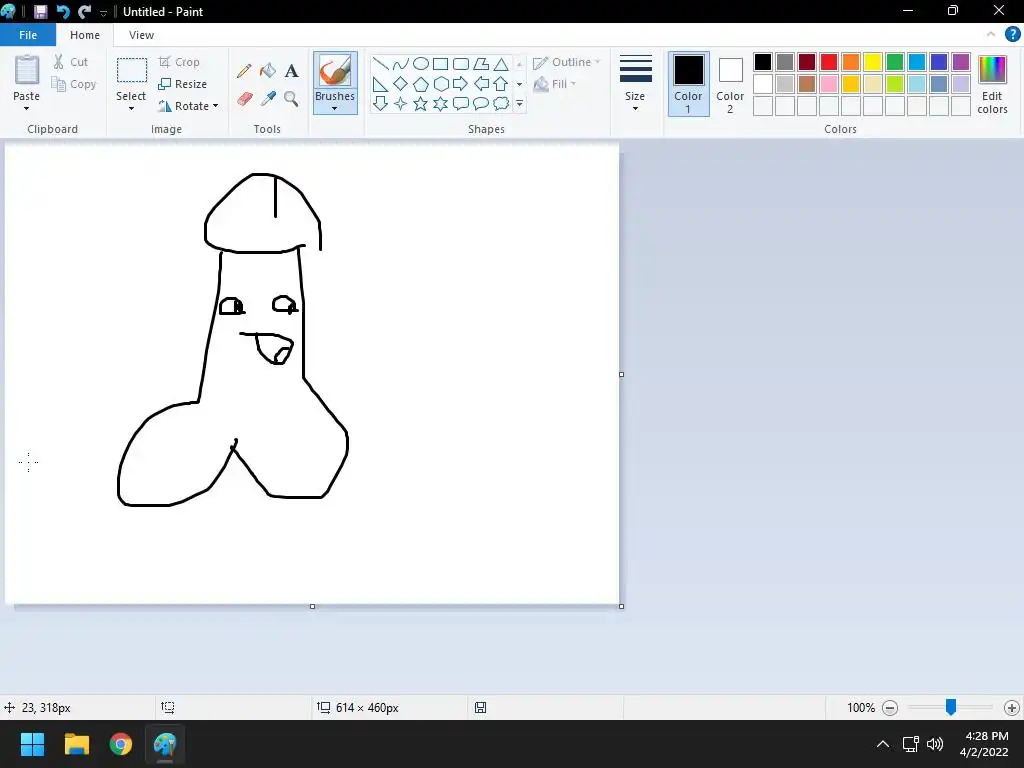The height and width of the screenshot is (768, 1024).
Task: Click the Resize button
Action: (183, 84)
